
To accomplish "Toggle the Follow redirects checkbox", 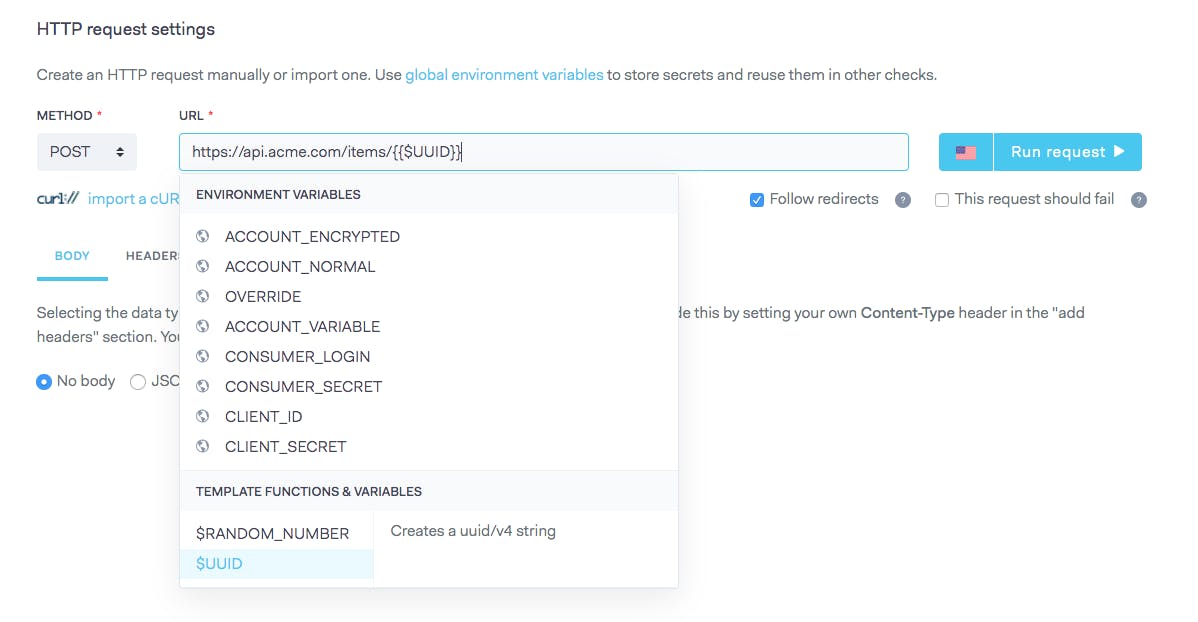I will (757, 200).
